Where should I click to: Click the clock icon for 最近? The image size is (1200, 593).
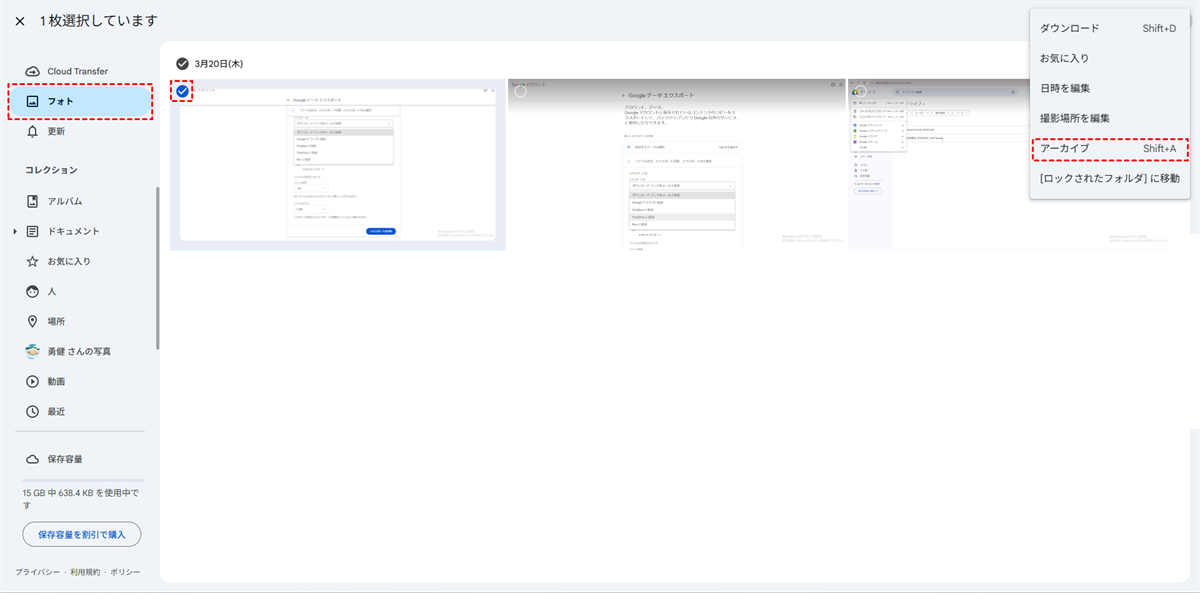[32, 411]
